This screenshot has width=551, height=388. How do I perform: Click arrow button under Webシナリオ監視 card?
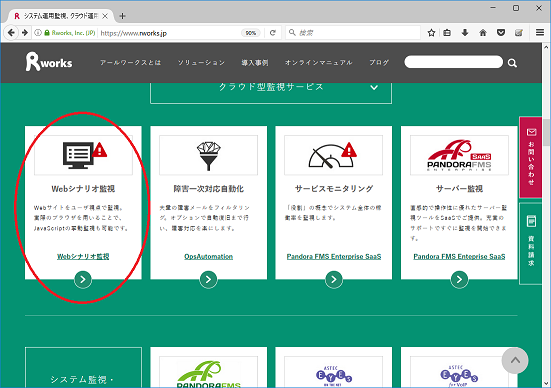(83, 279)
